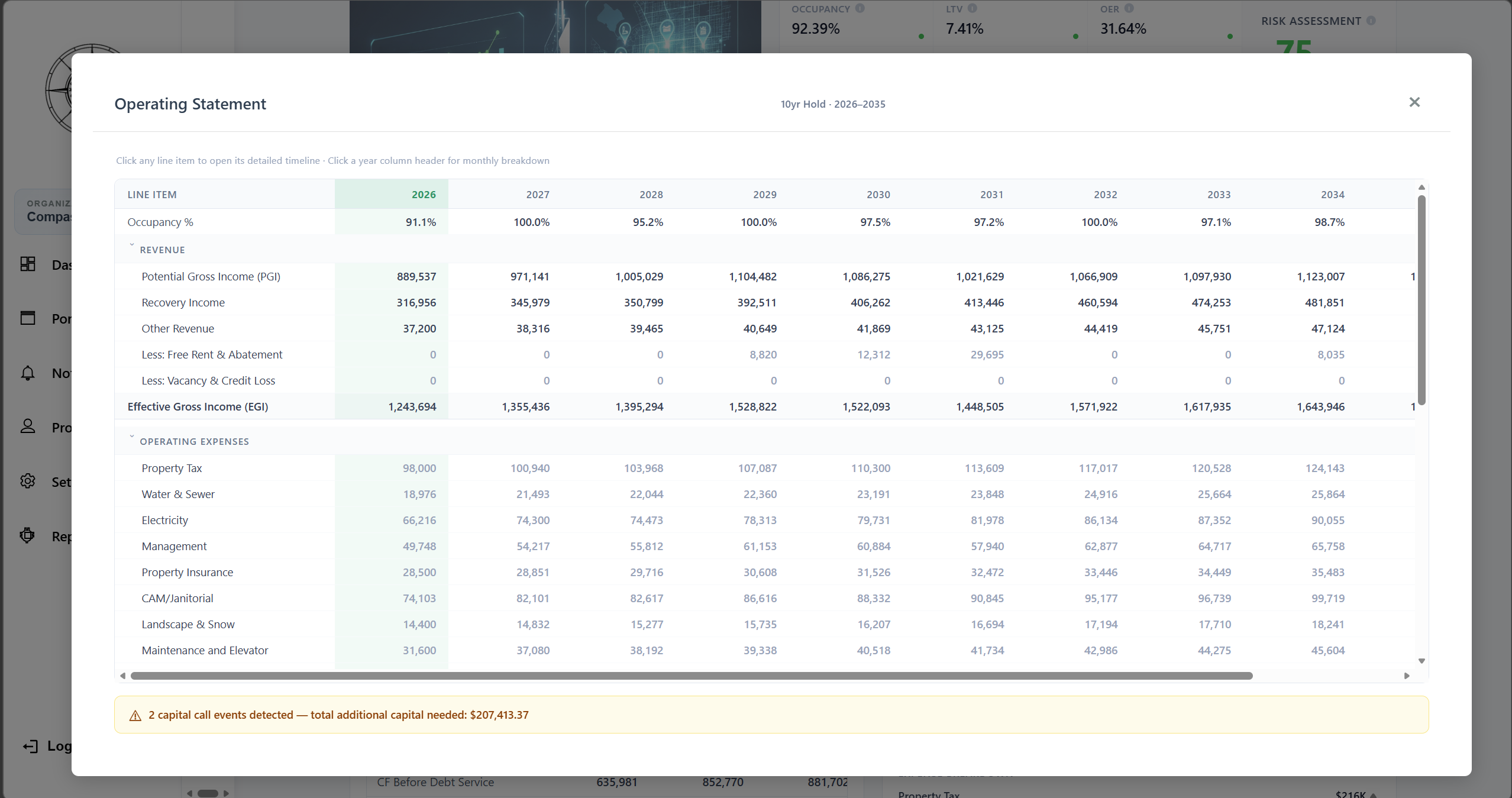Open Notifications via the bell icon
This screenshot has height=798, width=1512.
pyautogui.click(x=28, y=373)
